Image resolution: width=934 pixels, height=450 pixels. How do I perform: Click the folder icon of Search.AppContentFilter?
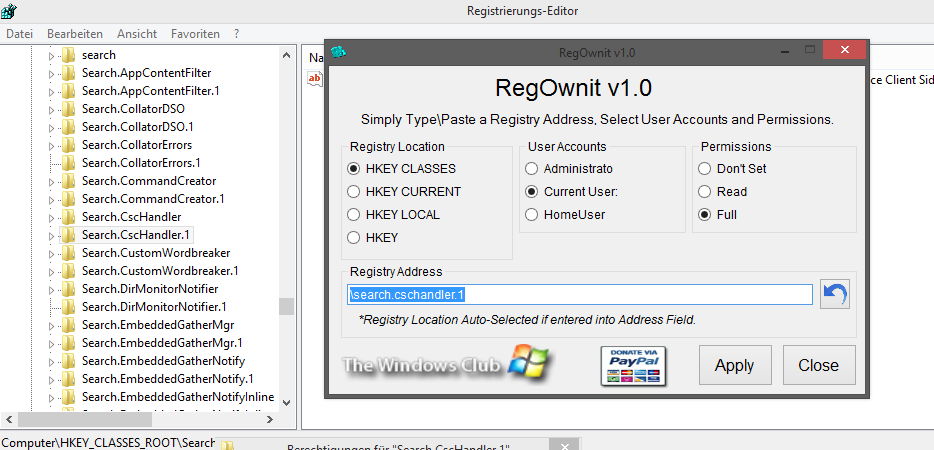69,73
